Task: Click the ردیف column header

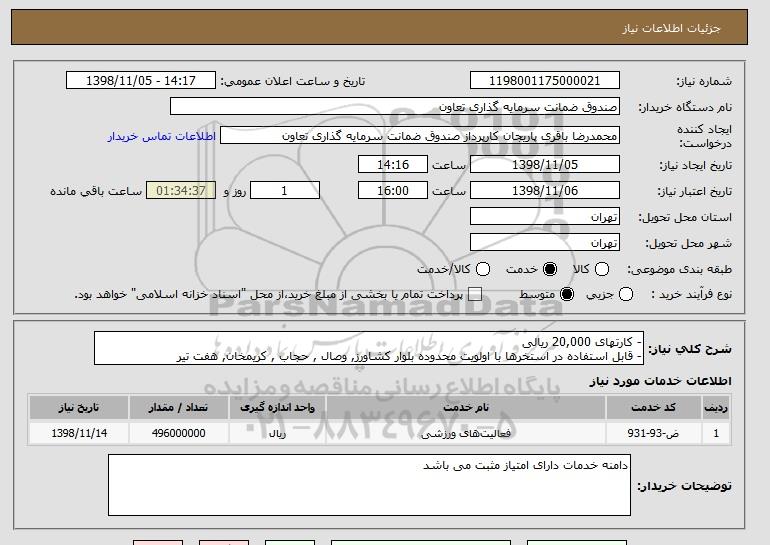Action: click(x=716, y=408)
